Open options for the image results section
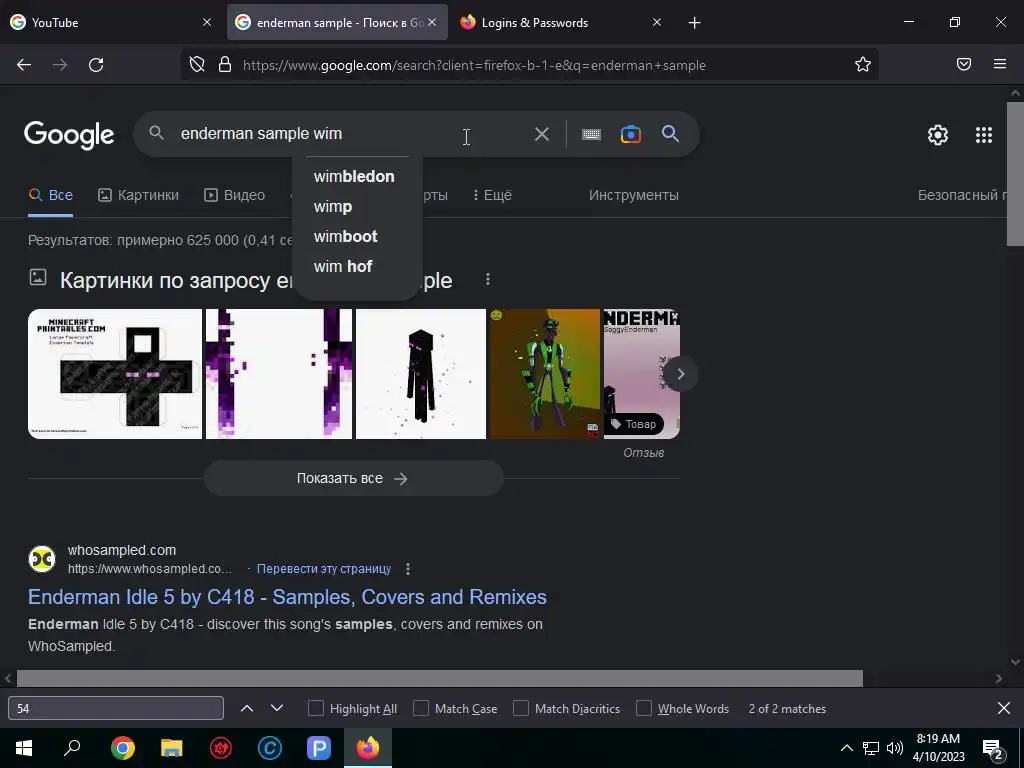Viewport: 1024px width, 768px height. click(x=488, y=280)
